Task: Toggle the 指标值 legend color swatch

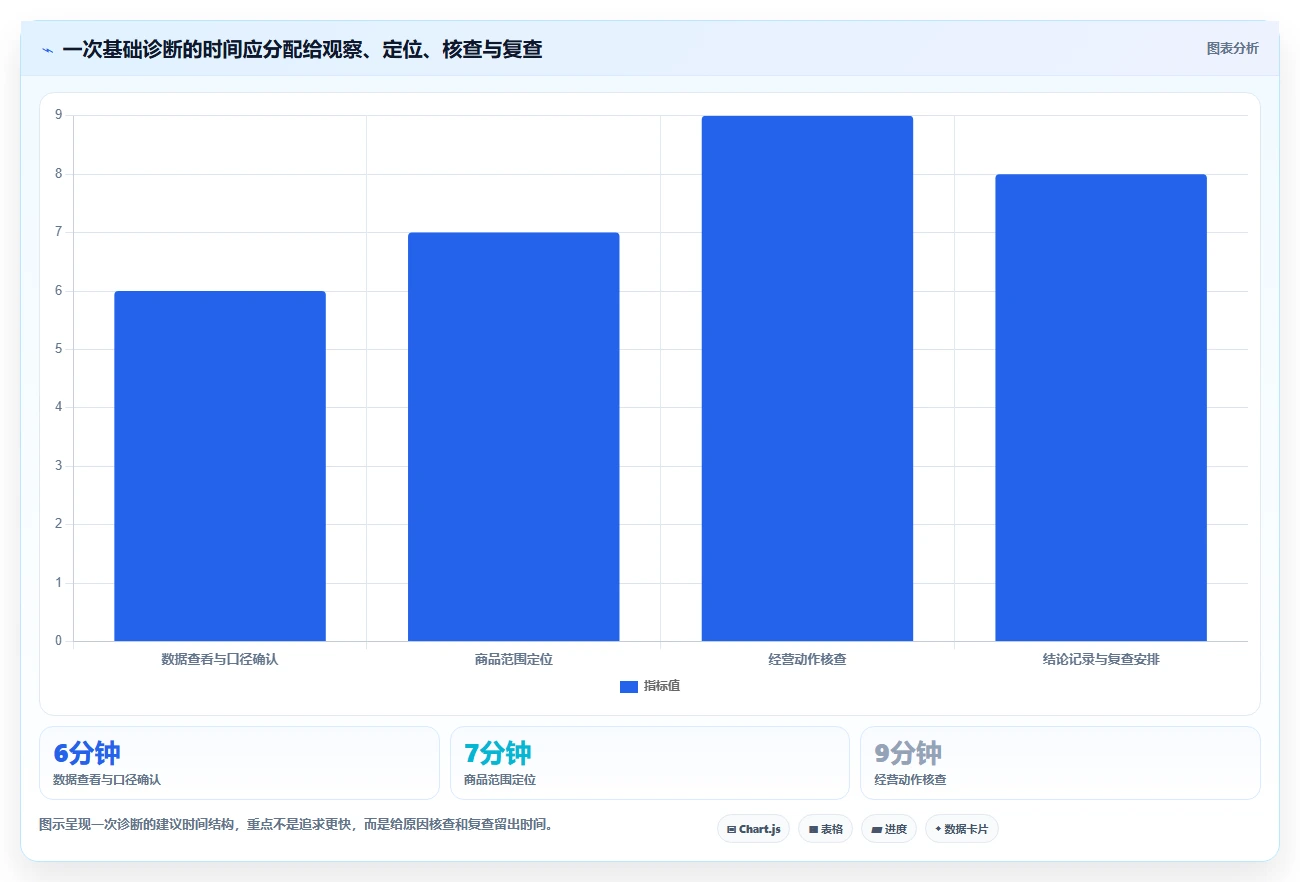Action: click(x=629, y=686)
